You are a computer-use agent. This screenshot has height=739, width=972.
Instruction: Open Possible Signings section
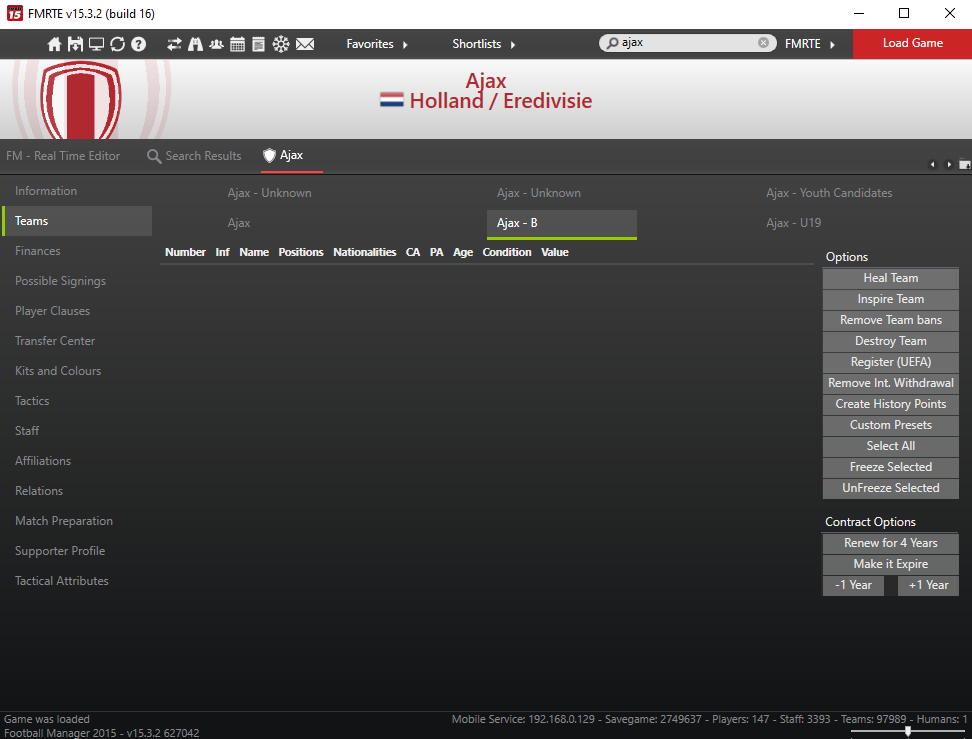77,281
